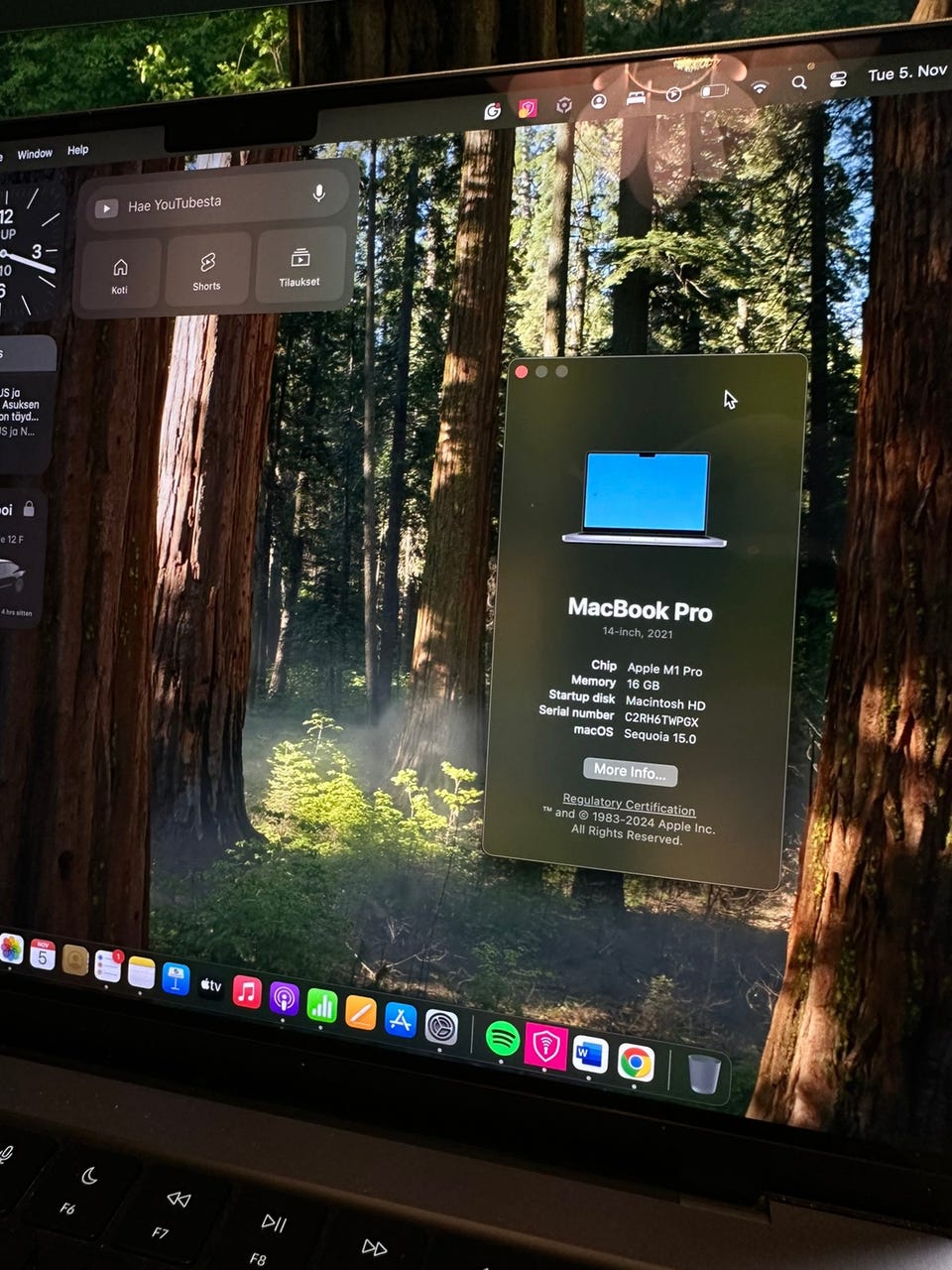This screenshot has width=952, height=1270.
Task: Click the user account menu bar icon
Action: point(599,101)
